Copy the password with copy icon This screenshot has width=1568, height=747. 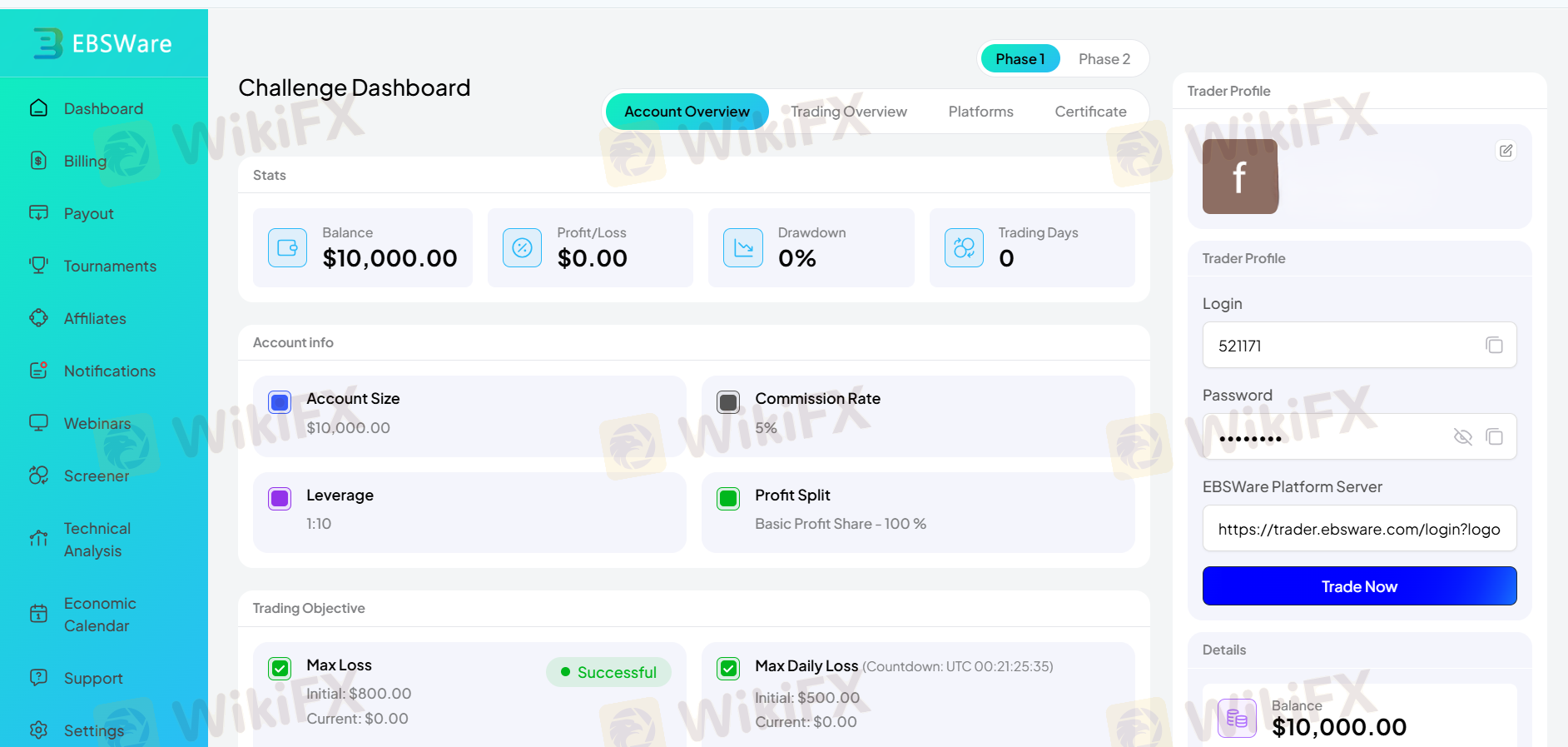coord(1494,436)
